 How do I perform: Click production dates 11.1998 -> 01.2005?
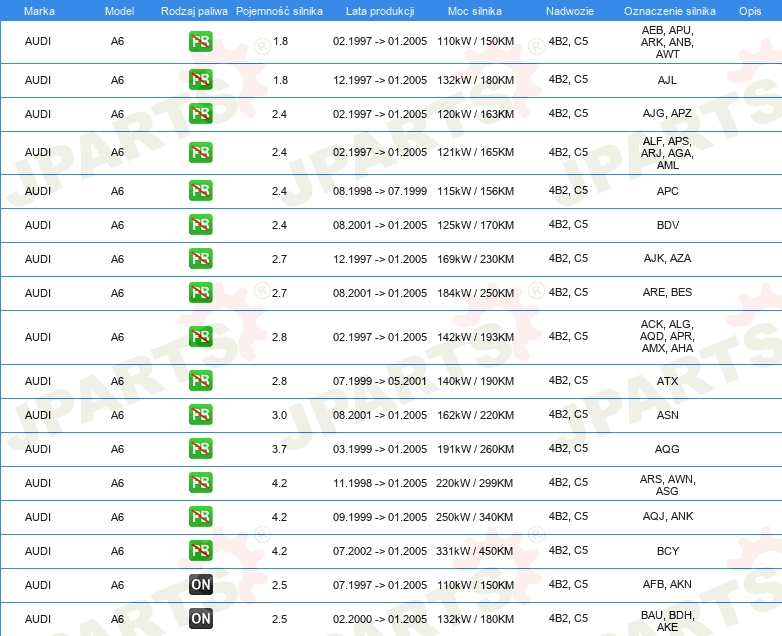(x=380, y=482)
